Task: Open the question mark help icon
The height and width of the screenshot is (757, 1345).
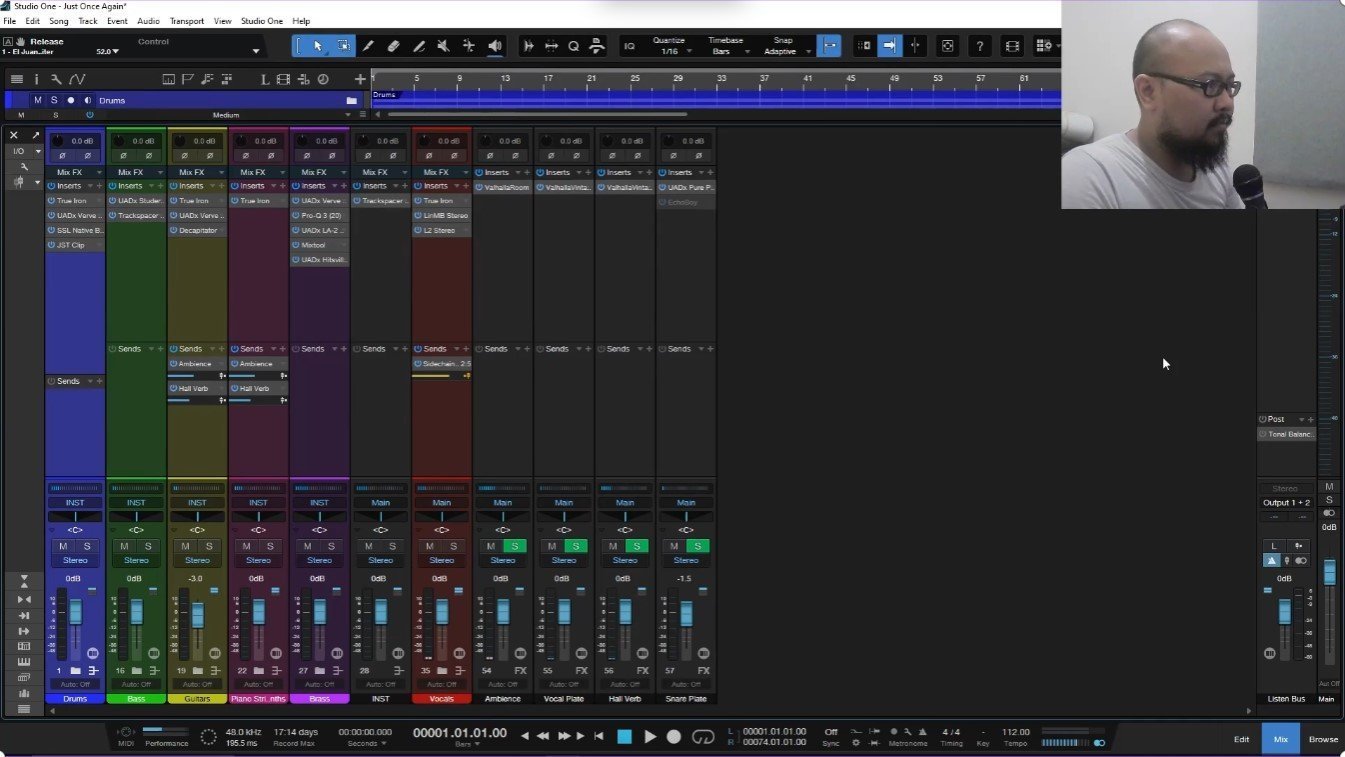Action: [980, 46]
